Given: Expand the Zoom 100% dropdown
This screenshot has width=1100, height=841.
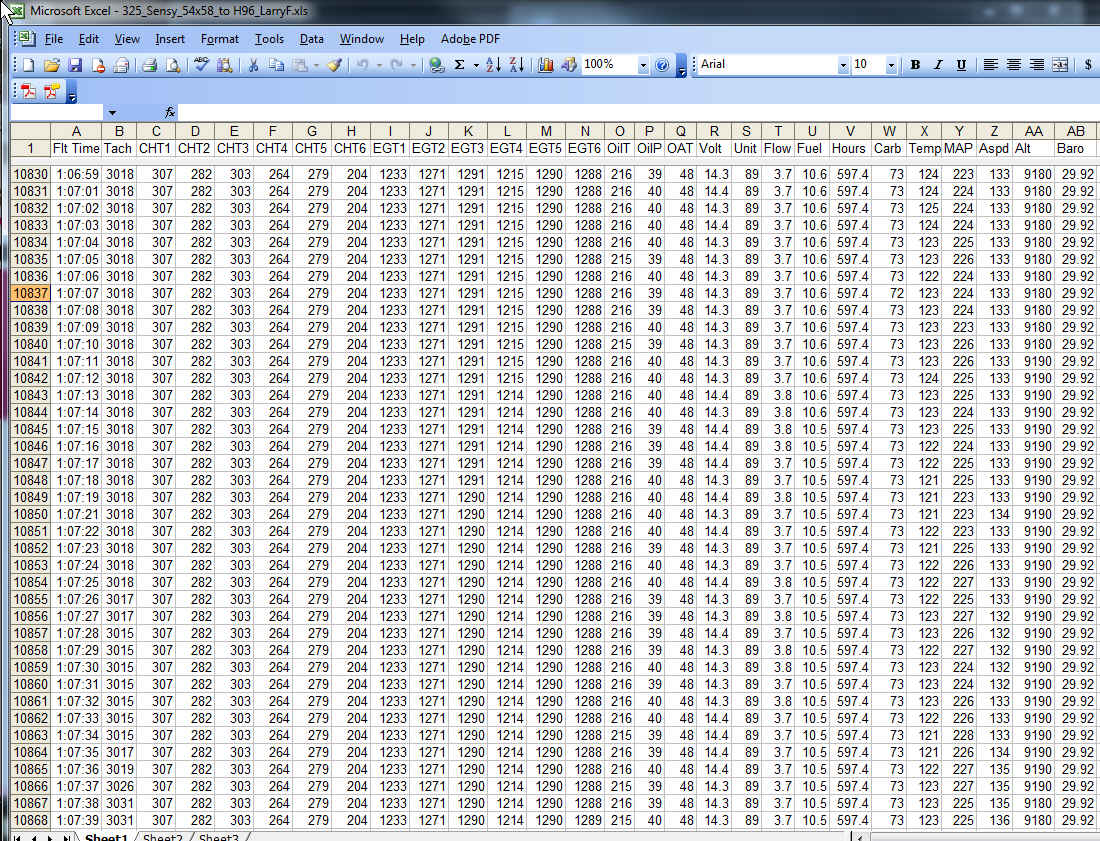Looking at the screenshot, I should (643, 65).
